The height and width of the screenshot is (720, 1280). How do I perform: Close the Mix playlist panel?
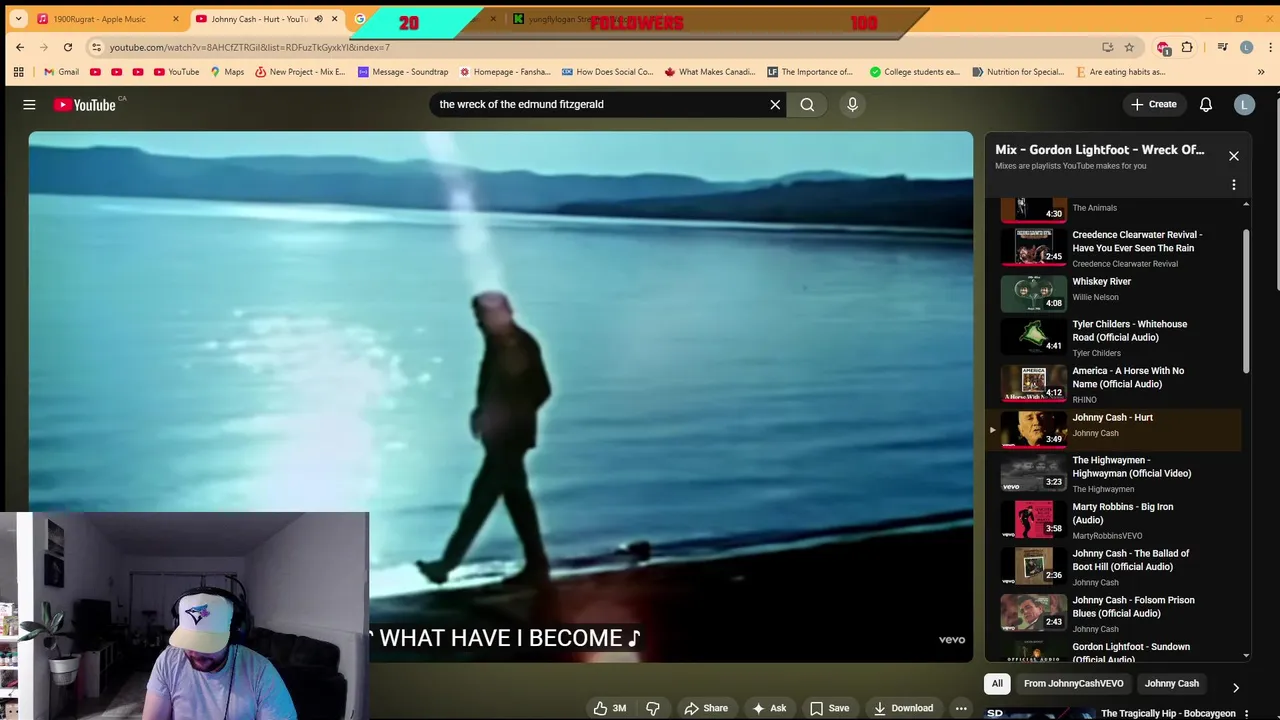coord(1234,156)
